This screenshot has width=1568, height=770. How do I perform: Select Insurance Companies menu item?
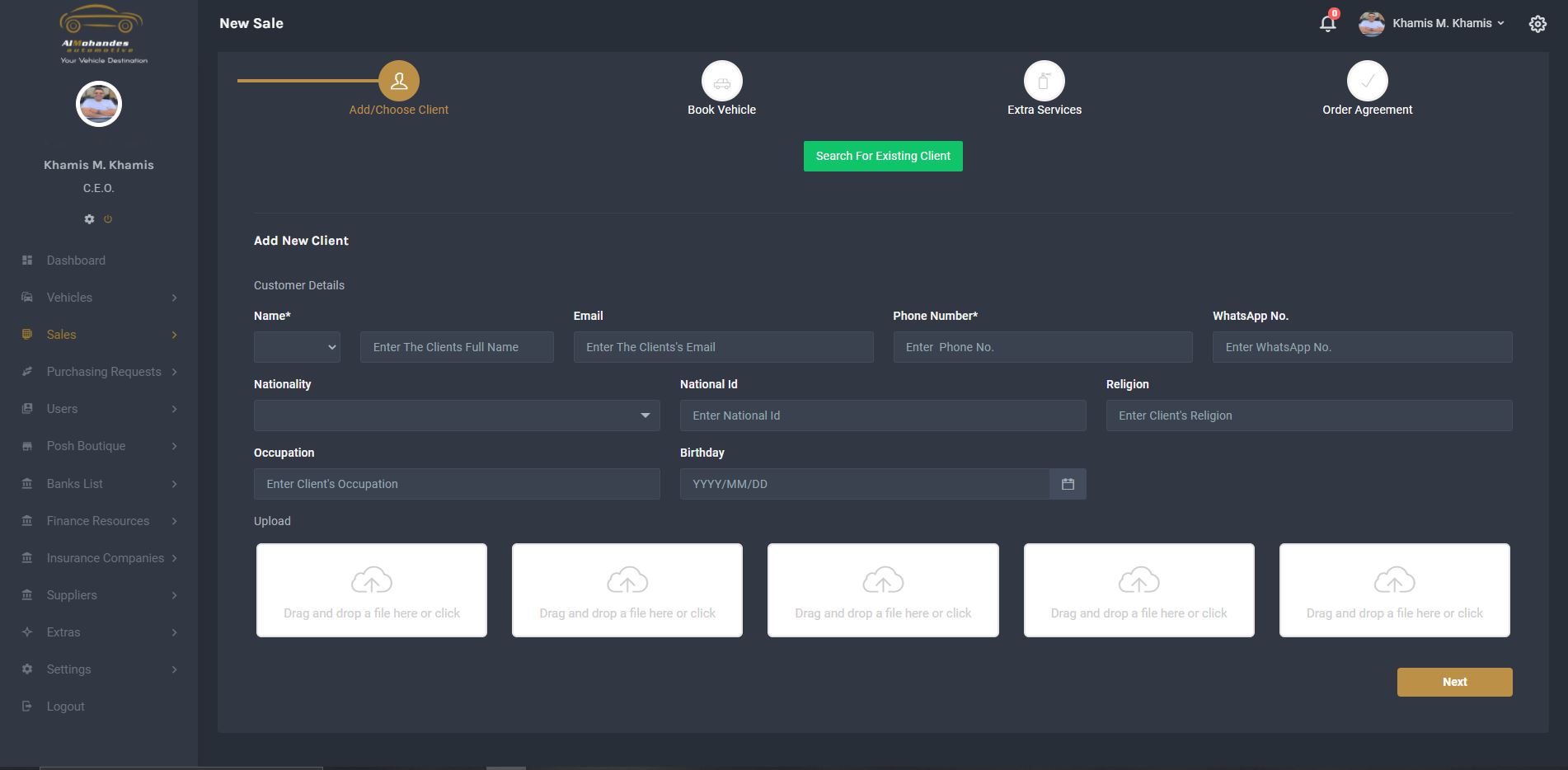[106, 558]
